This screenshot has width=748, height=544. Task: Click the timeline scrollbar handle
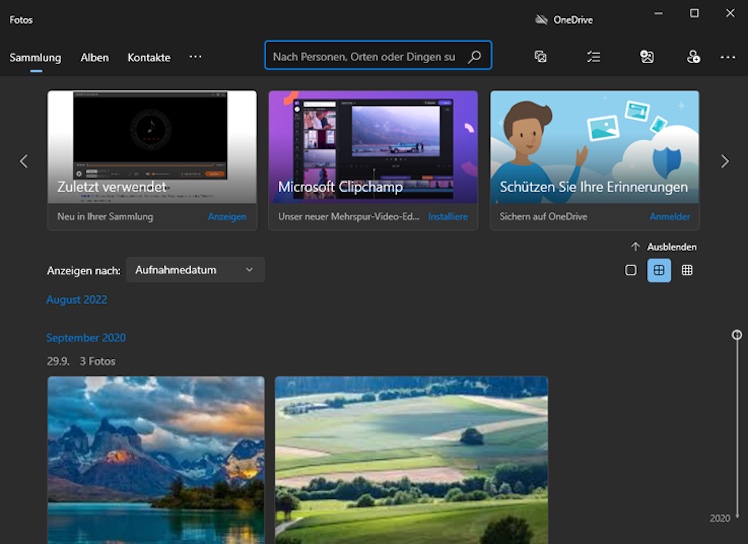point(737,335)
